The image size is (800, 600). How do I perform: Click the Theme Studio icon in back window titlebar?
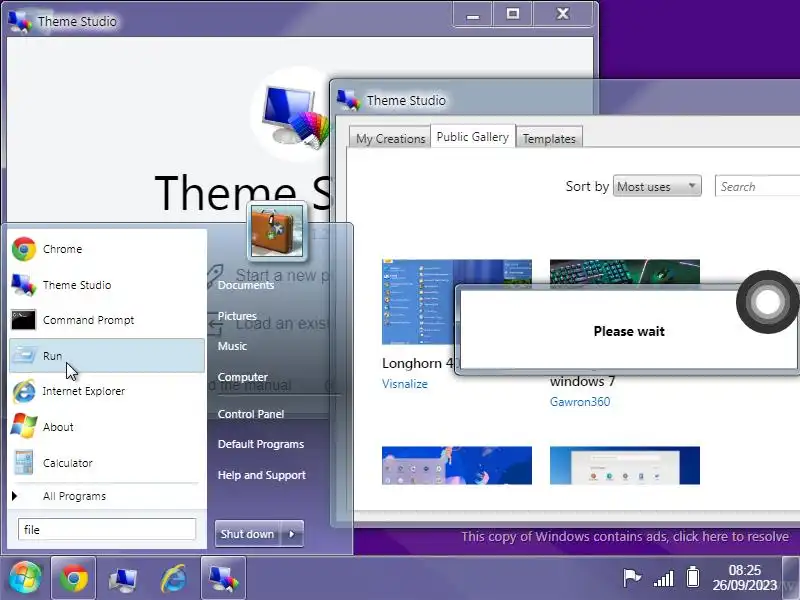[x=20, y=21]
